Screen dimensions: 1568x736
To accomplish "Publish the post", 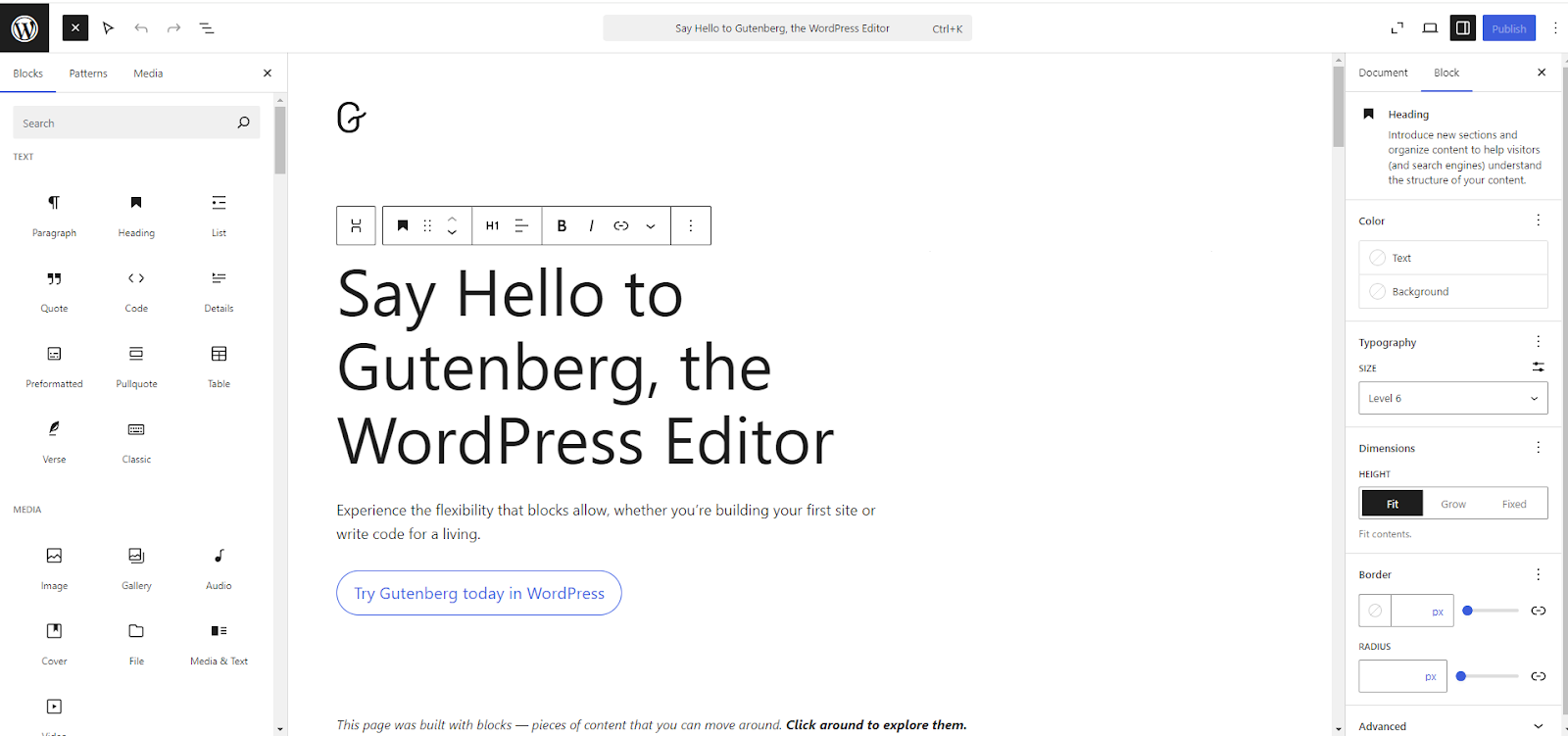I will point(1508,28).
